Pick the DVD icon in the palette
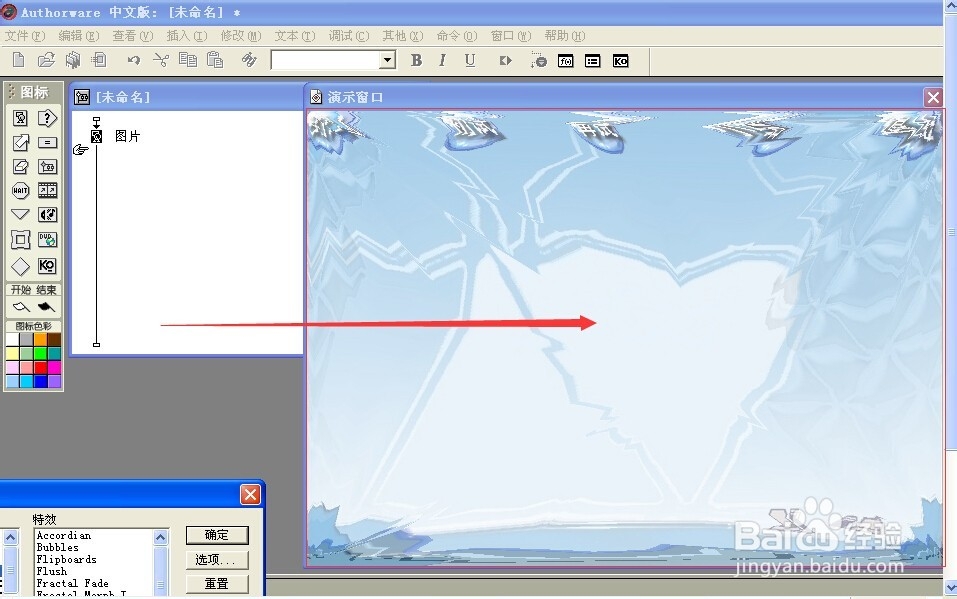The width and height of the screenshot is (957, 599). [x=47, y=239]
